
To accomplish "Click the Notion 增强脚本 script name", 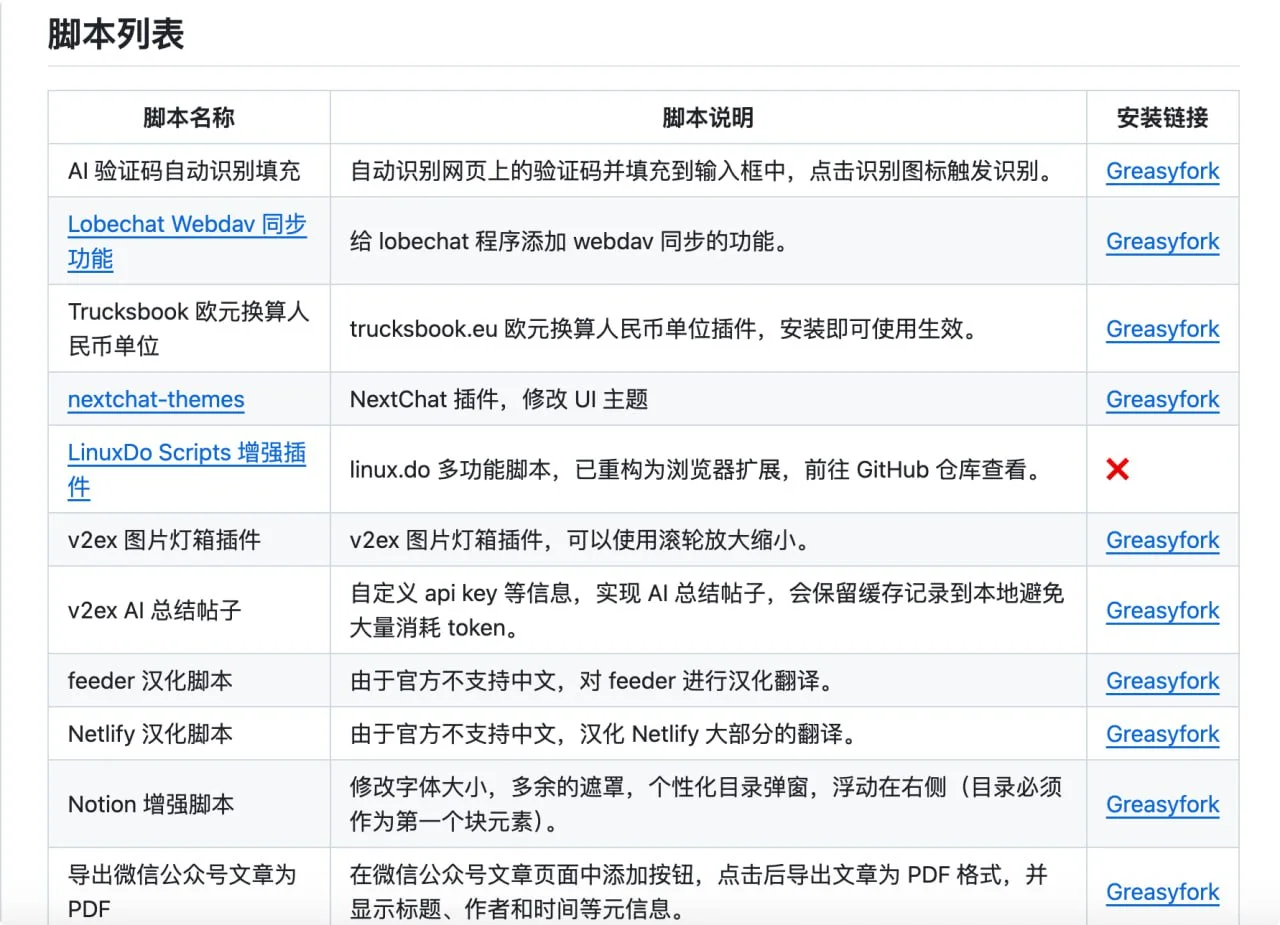I will (151, 804).
